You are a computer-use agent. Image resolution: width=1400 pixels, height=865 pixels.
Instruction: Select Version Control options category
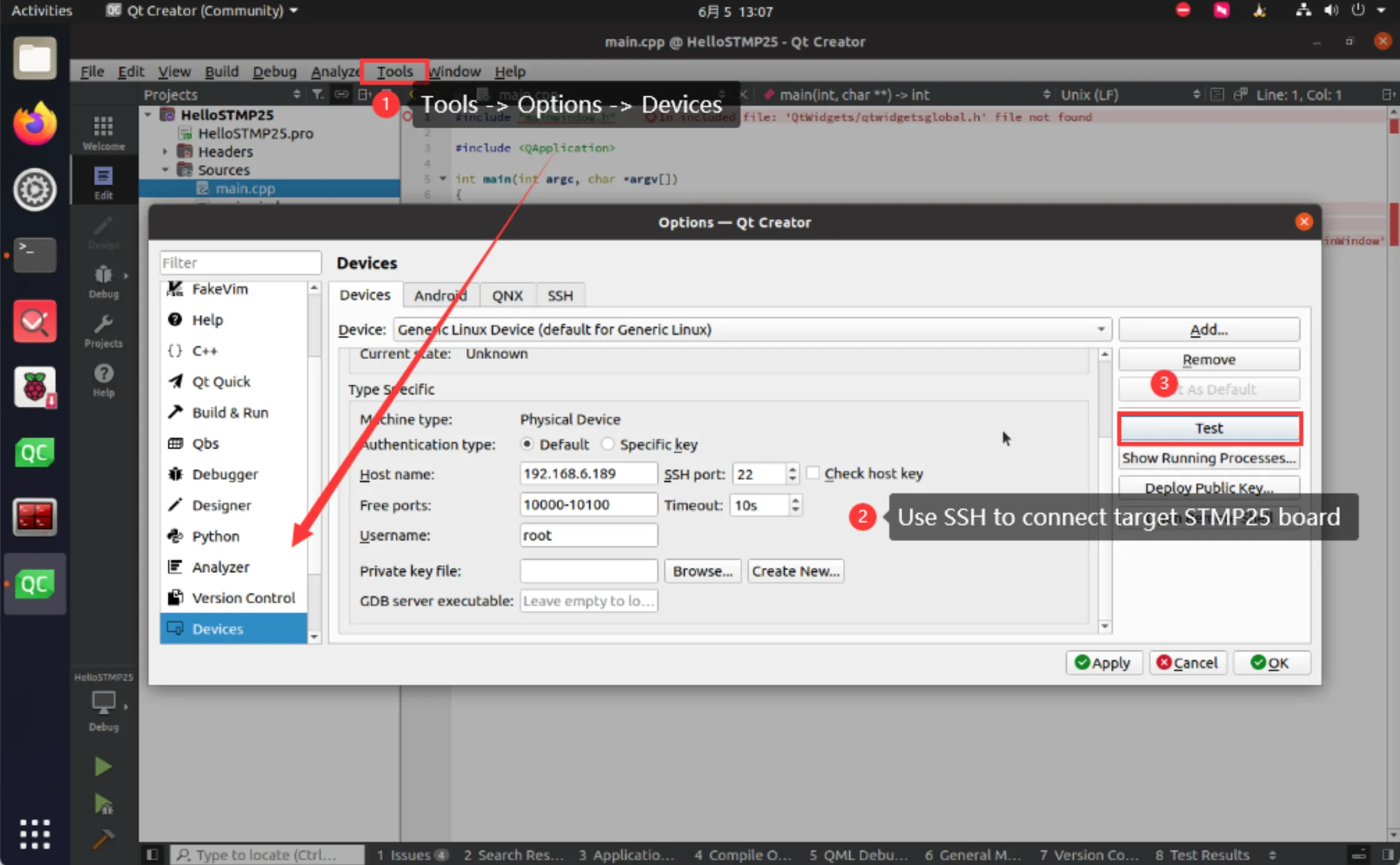pos(234,598)
